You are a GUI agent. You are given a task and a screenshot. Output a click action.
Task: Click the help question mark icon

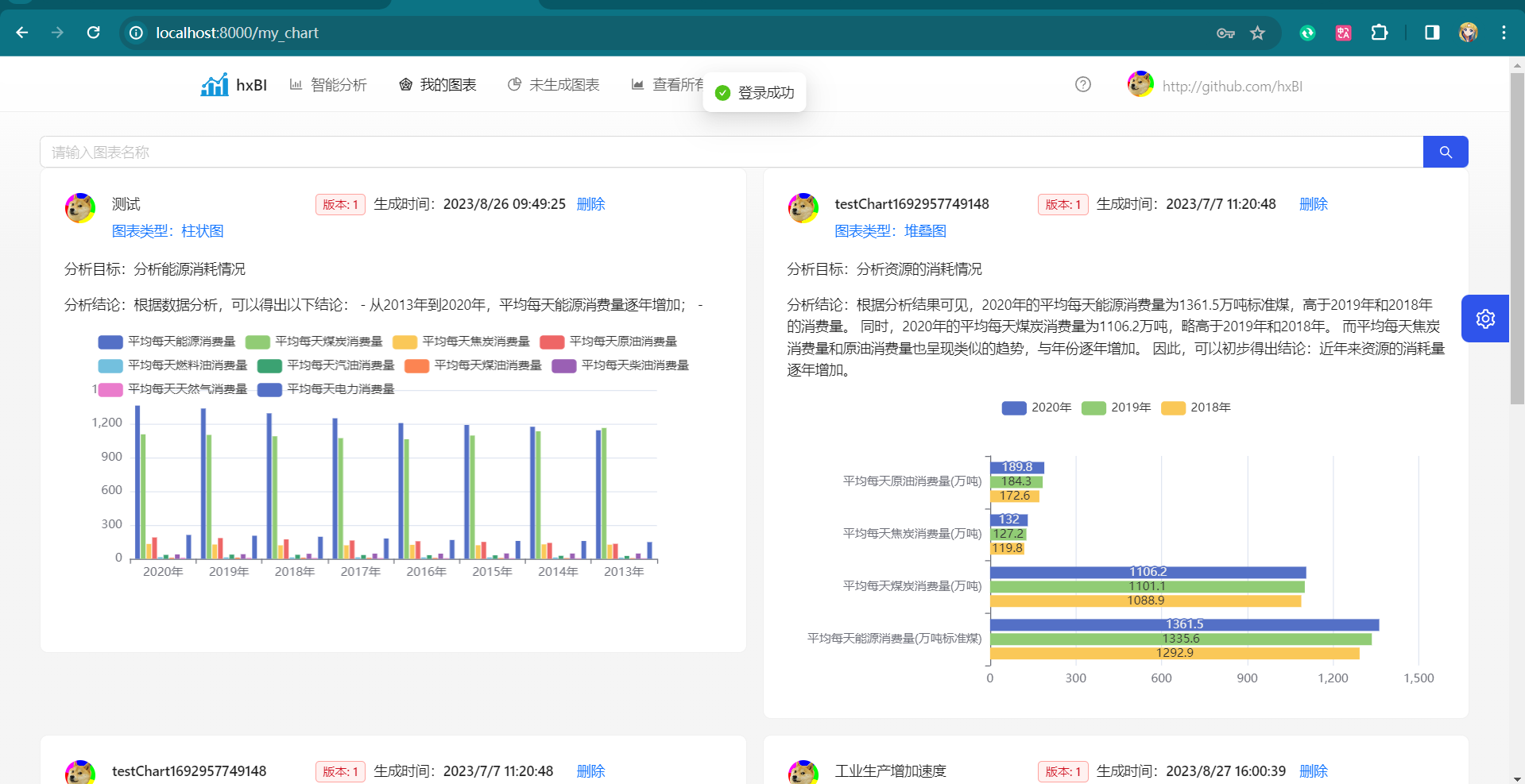[1082, 84]
